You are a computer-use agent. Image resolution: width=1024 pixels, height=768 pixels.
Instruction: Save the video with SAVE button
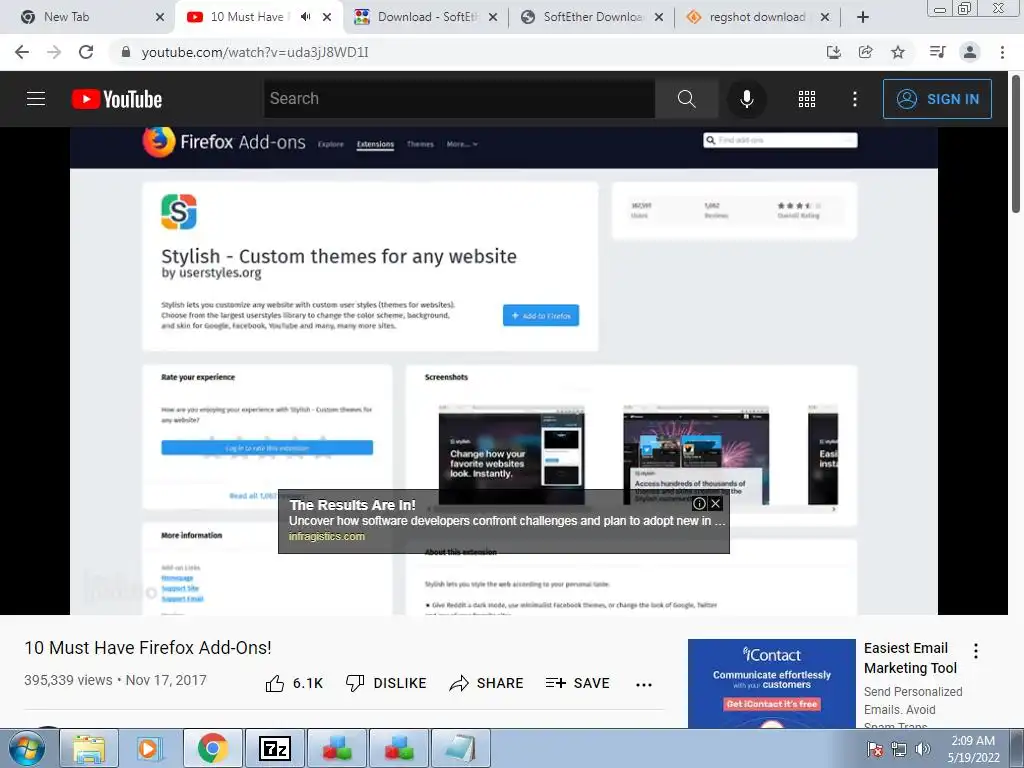pyautogui.click(x=577, y=683)
